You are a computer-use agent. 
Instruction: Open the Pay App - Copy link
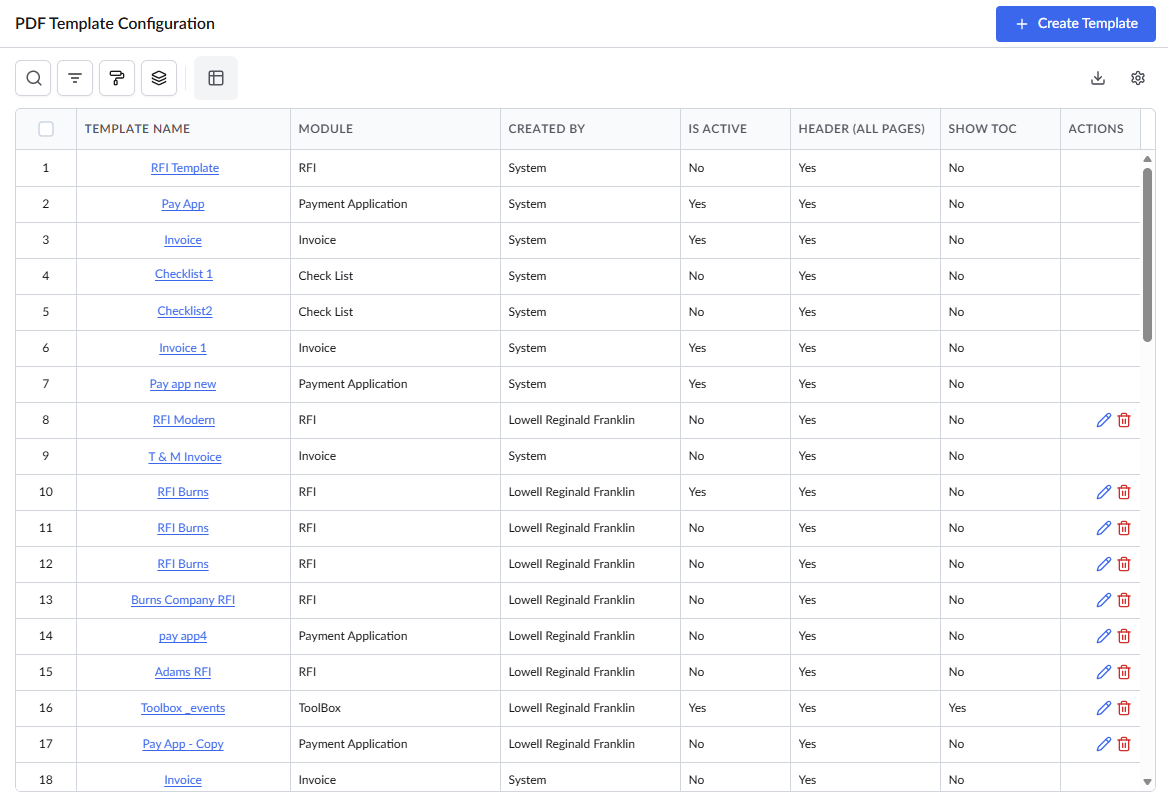pyautogui.click(x=183, y=744)
